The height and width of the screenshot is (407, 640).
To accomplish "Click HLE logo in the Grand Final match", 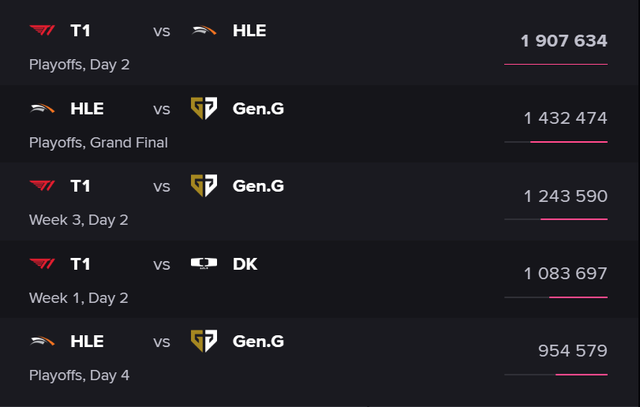I will [43, 108].
